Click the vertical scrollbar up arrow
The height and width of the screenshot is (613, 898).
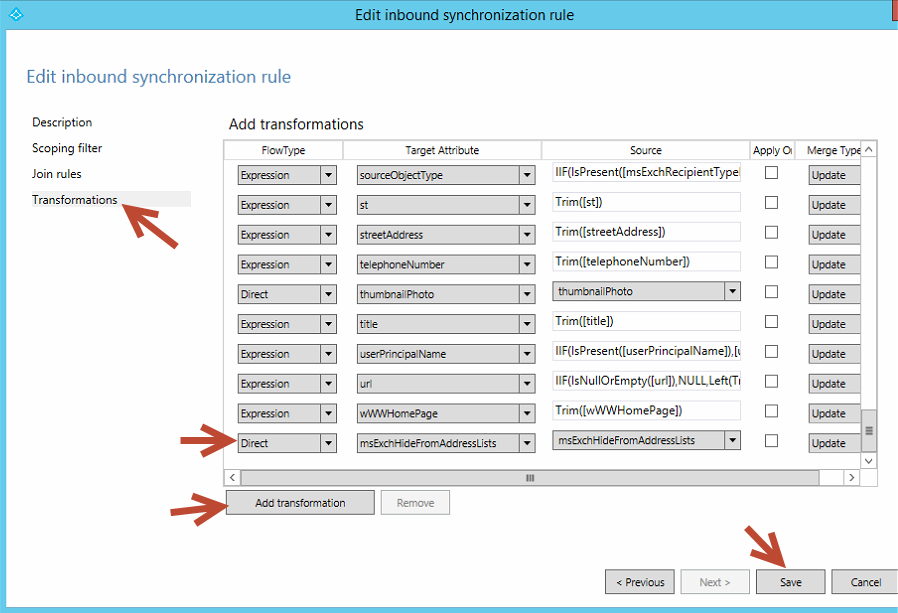click(x=868, y=151)
